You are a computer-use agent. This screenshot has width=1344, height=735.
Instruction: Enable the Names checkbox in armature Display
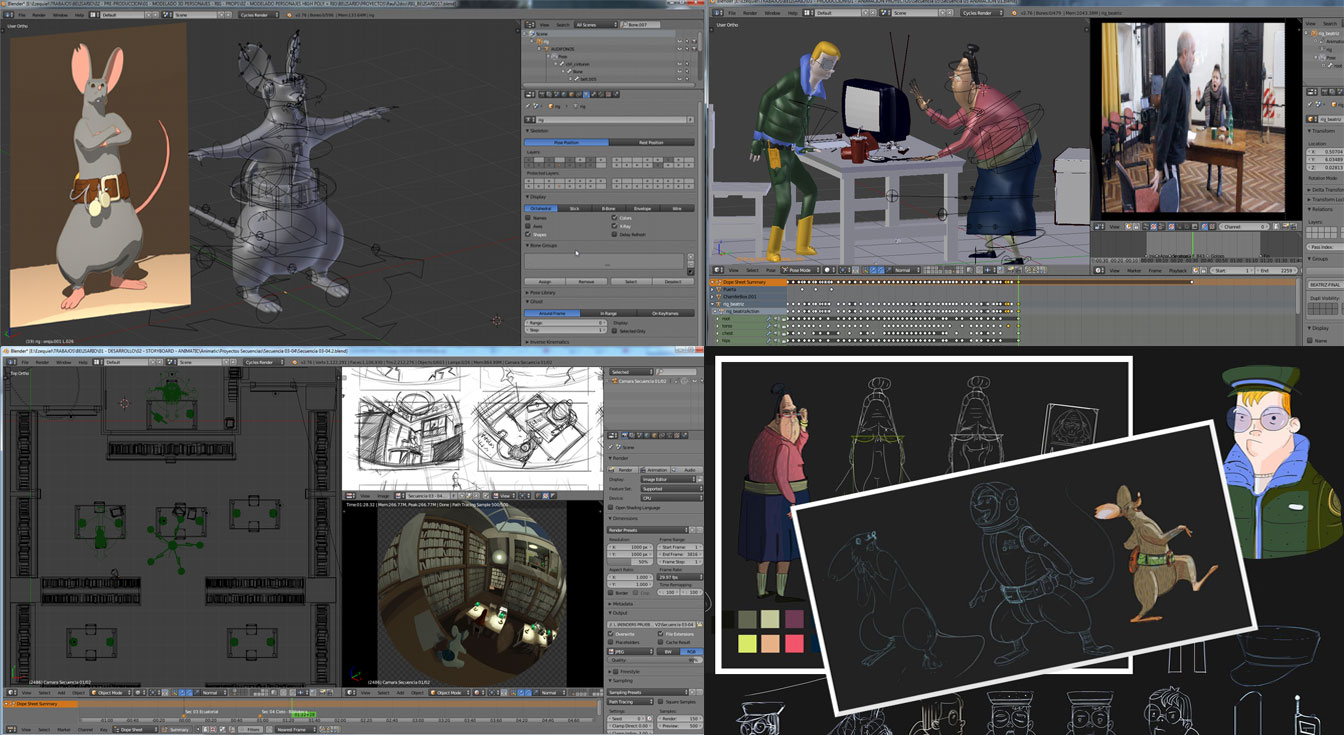tap(528, 218)
